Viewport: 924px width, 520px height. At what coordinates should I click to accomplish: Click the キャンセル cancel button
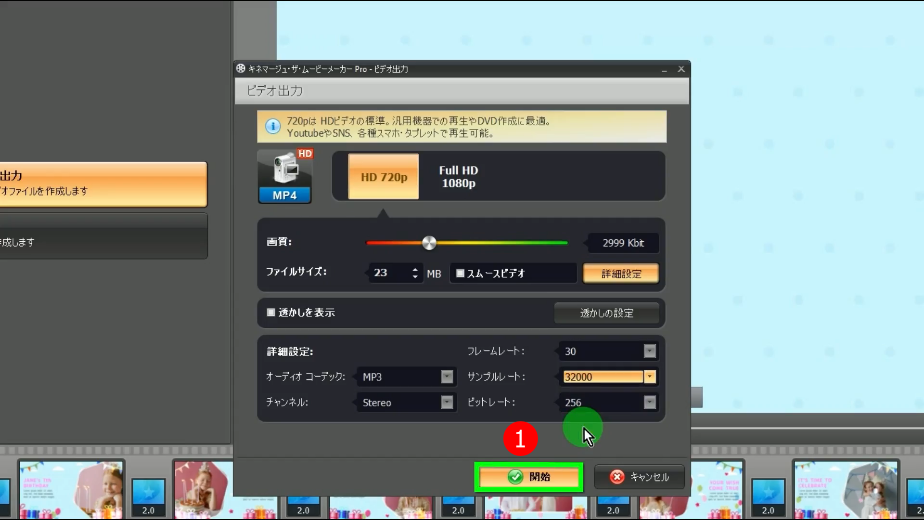point(639,477)
